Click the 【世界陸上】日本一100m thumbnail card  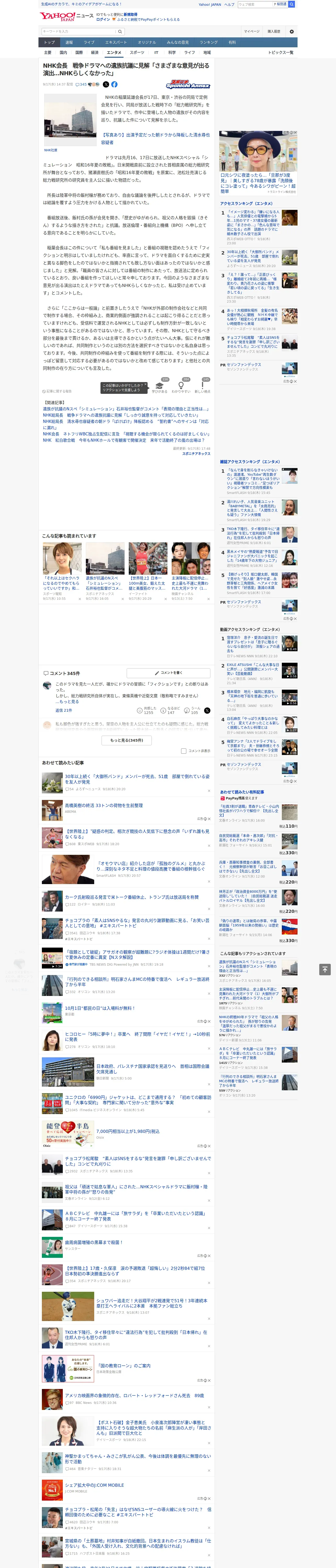point(148,572)
